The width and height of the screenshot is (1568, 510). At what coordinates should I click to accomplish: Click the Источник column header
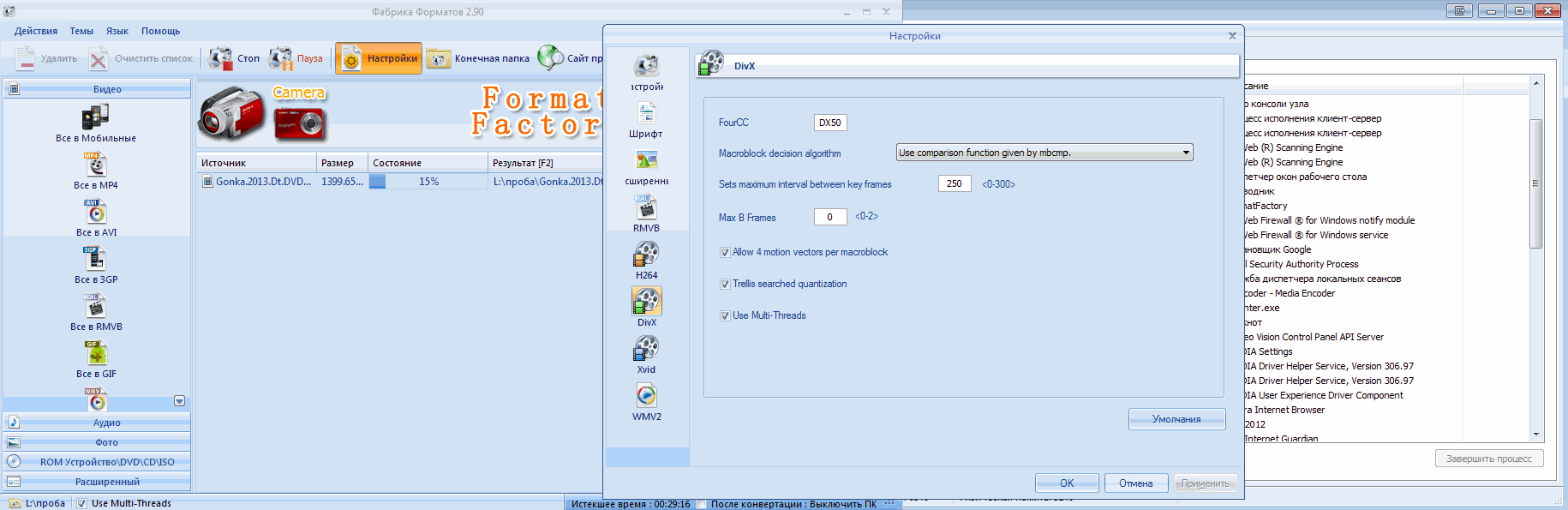pos(256,163)
